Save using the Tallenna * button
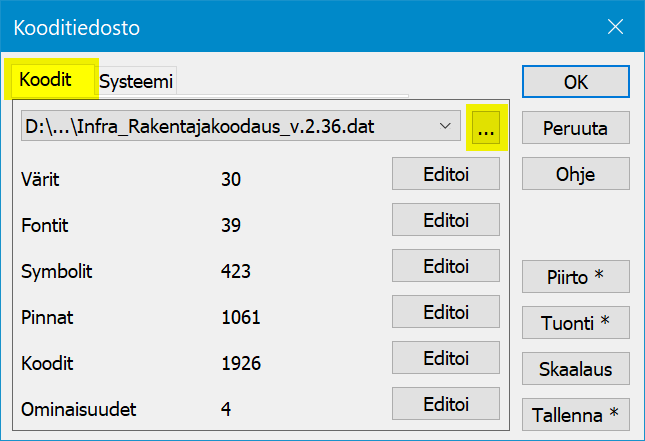Image resolution: width=645 pixels, height=441 pixels. point(575,414)
